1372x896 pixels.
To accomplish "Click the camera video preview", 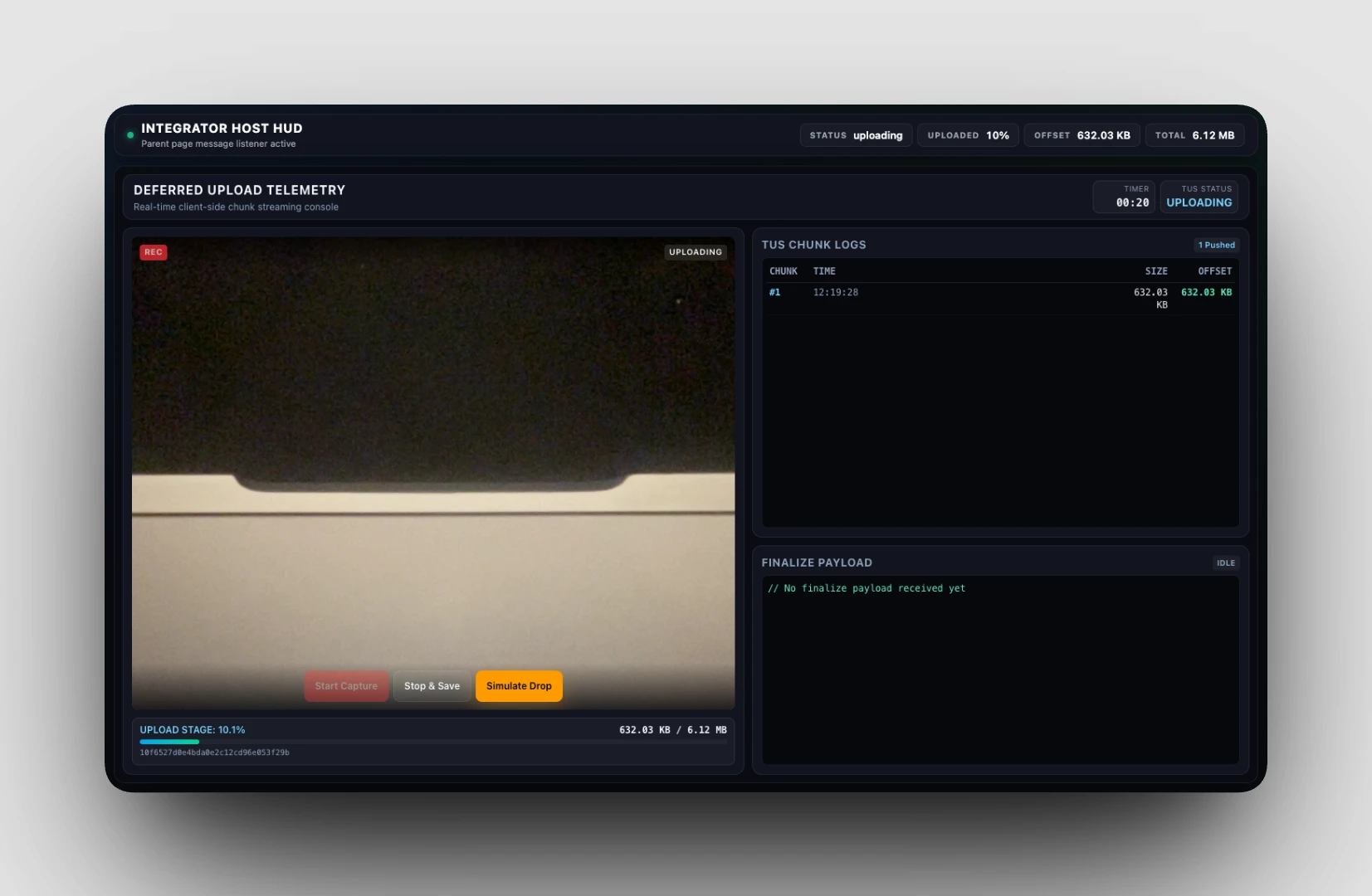I will pos(433,473).
